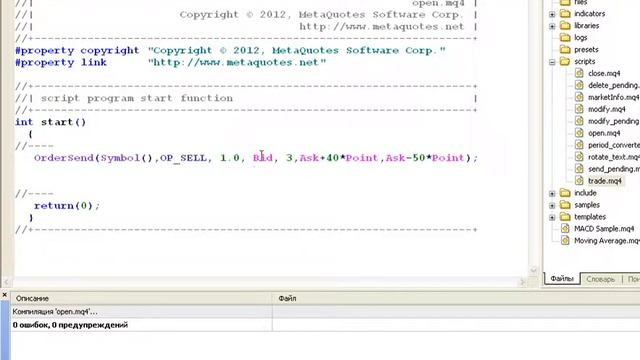Click the metaquotes.net URL string in code

(237, 62)
